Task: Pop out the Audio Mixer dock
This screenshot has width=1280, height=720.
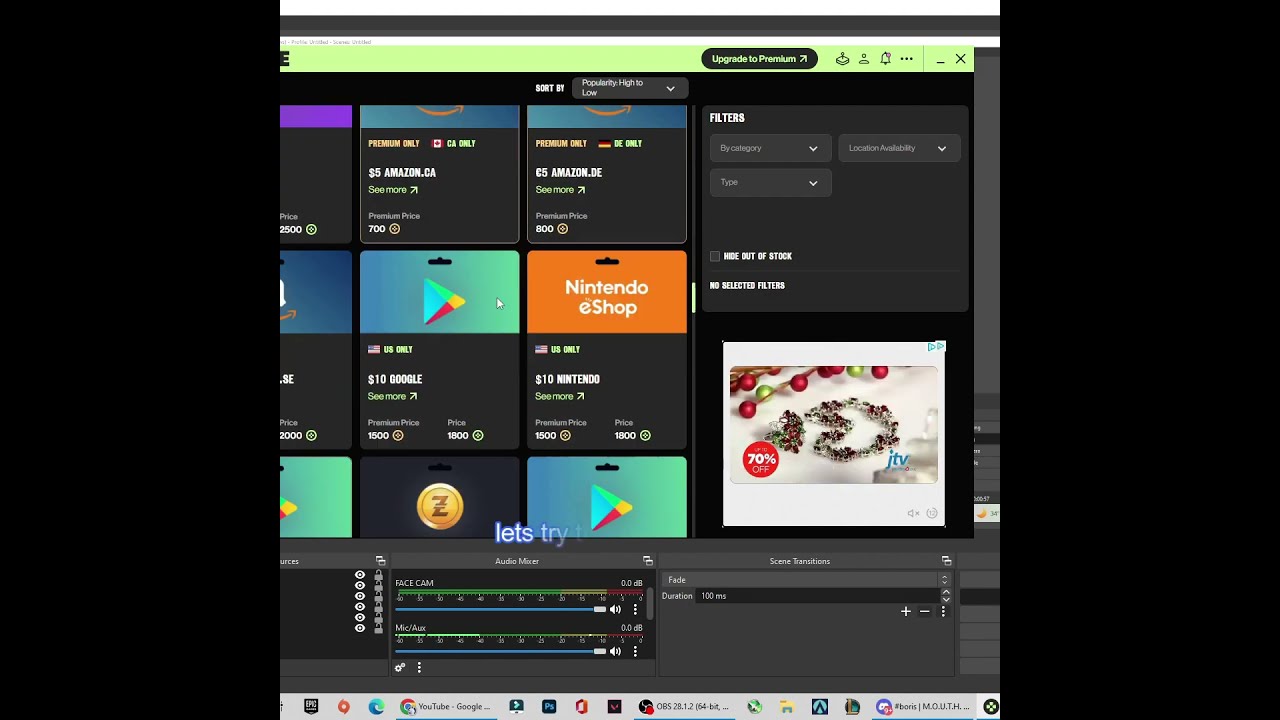Action: (x=647, y=561)
